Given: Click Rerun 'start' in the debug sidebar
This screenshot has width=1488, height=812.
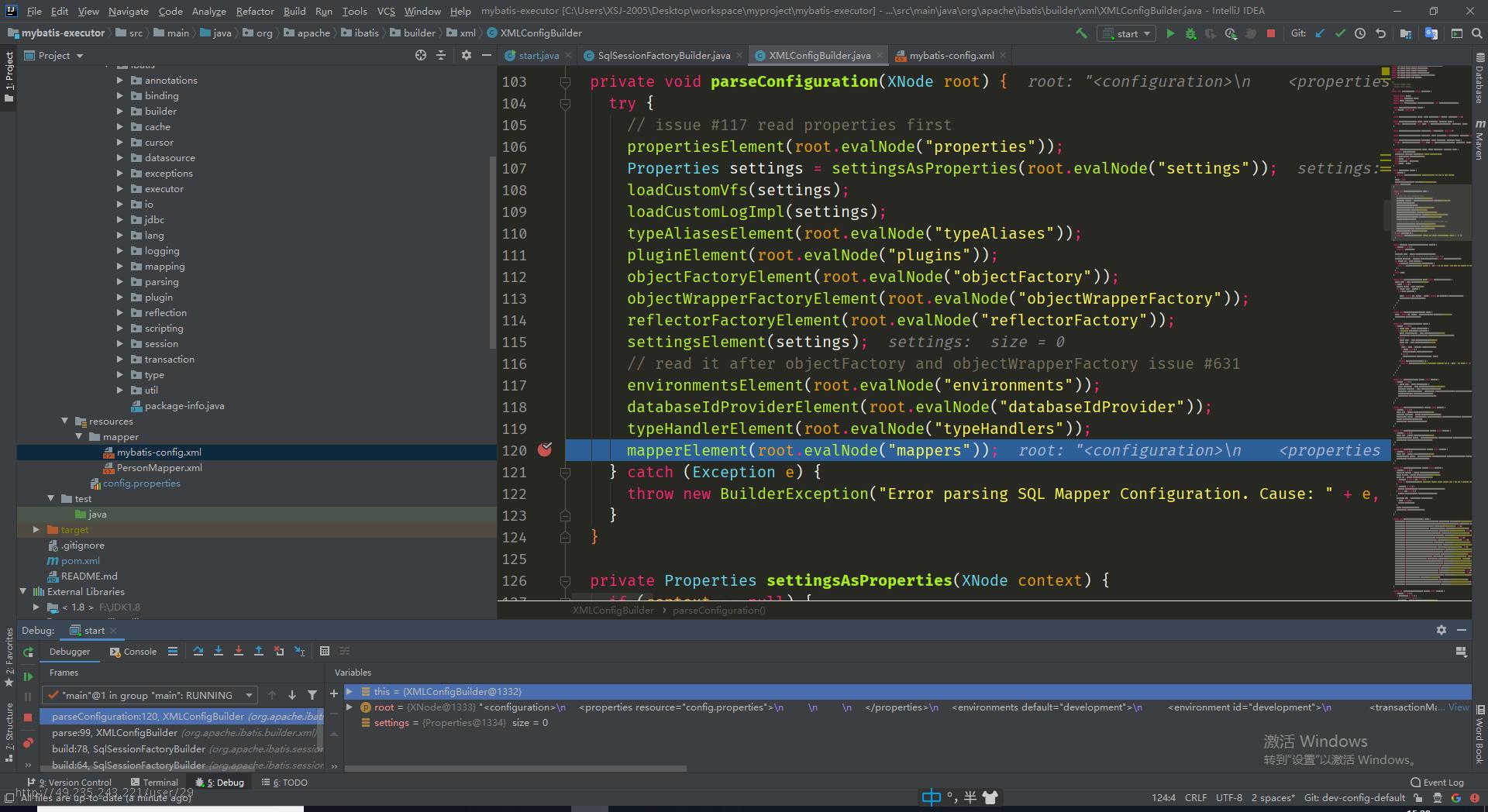Looking at the screenshot, I should pos(28,652).
